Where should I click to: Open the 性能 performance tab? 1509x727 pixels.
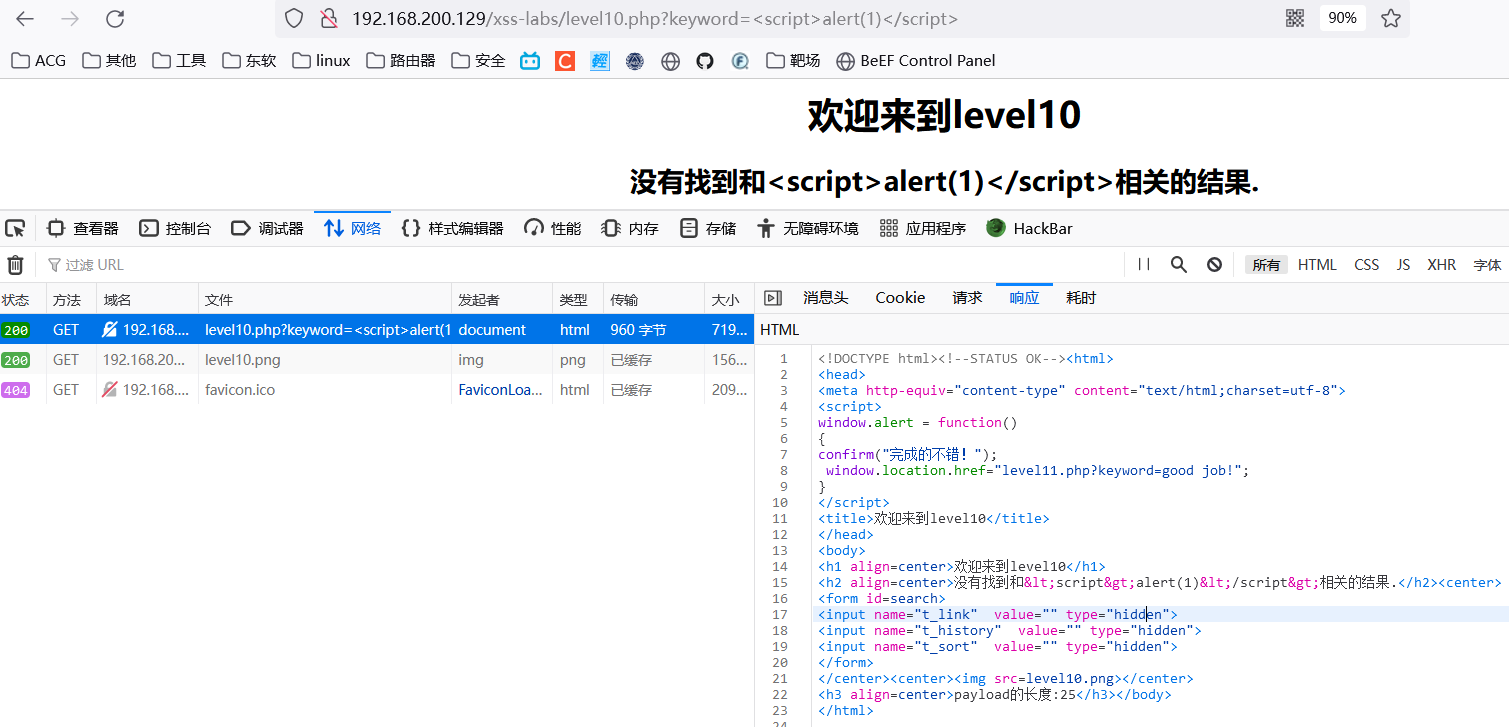(x=553, y=229)
